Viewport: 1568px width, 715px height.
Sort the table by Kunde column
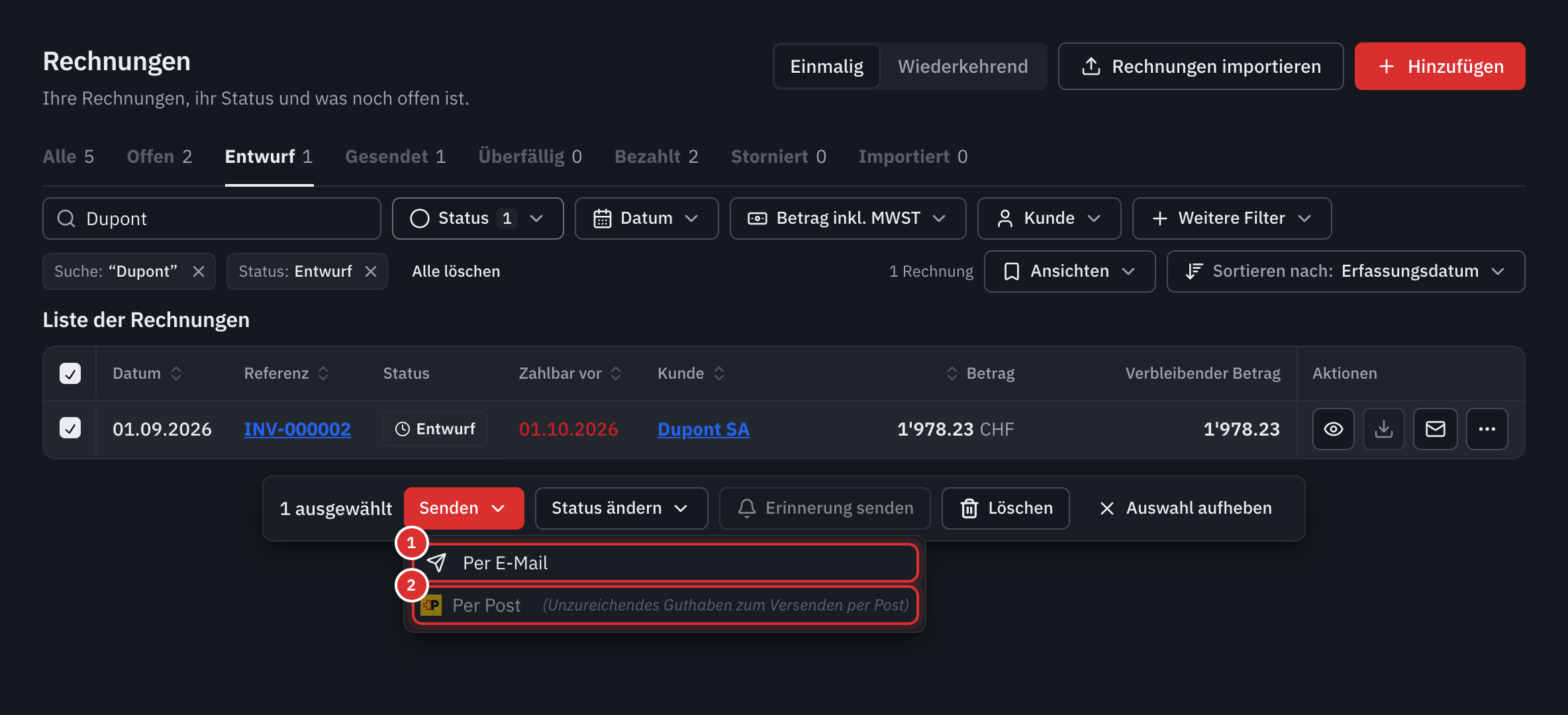[691, 373]
